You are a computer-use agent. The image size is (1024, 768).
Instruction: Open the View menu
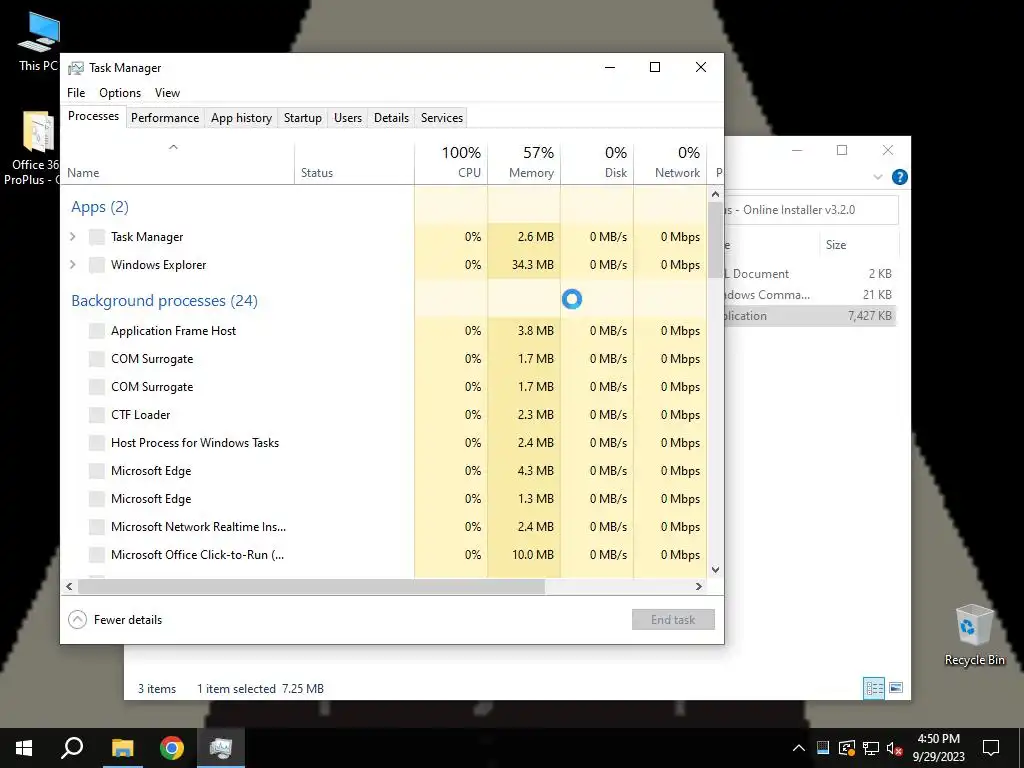pos(167,93)
